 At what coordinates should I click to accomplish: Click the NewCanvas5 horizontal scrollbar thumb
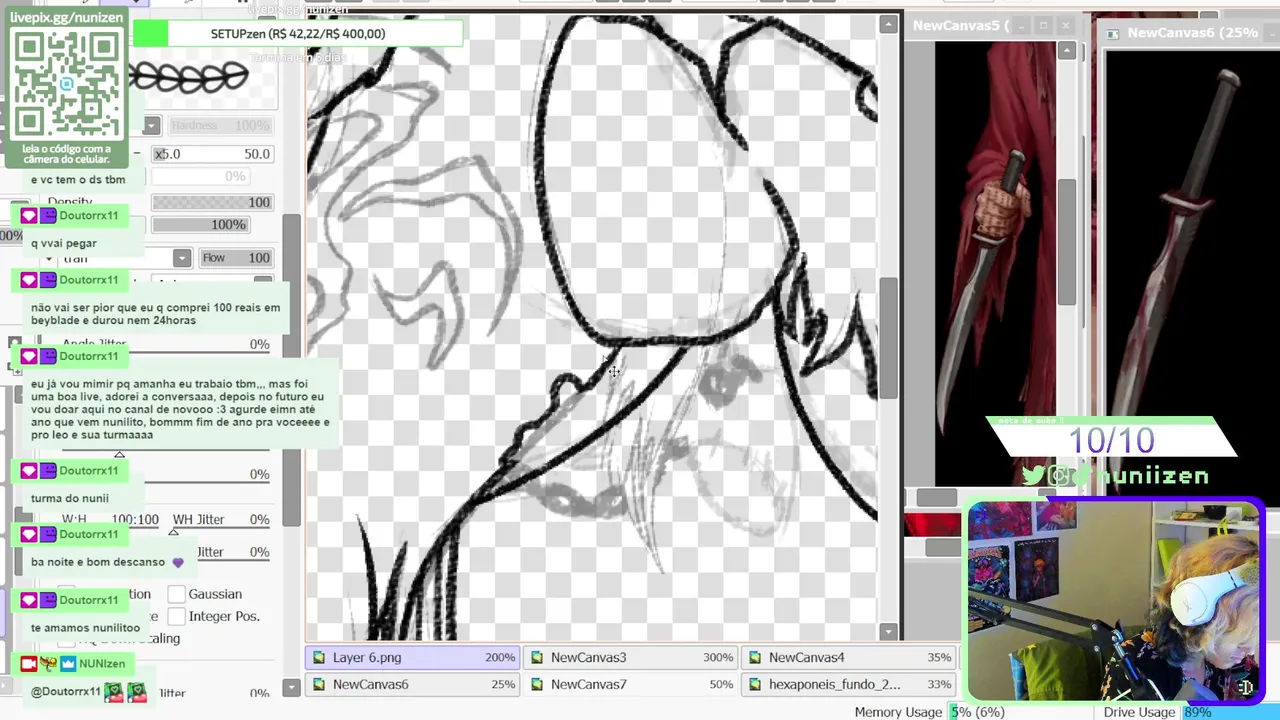click(x=937, y=497)
